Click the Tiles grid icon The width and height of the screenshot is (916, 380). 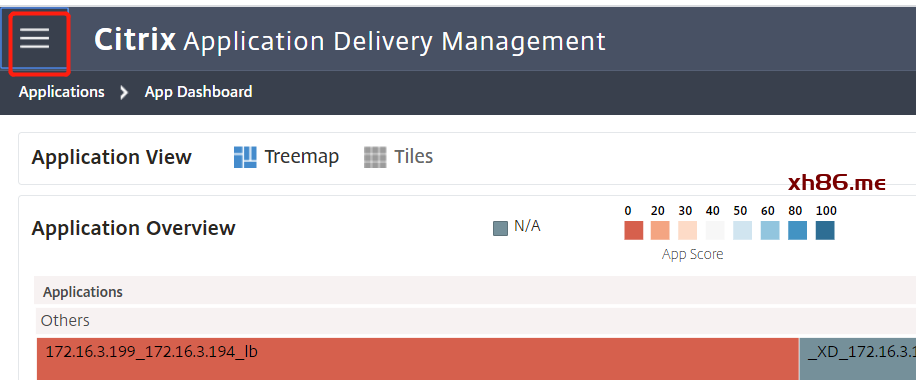[375, 157]
